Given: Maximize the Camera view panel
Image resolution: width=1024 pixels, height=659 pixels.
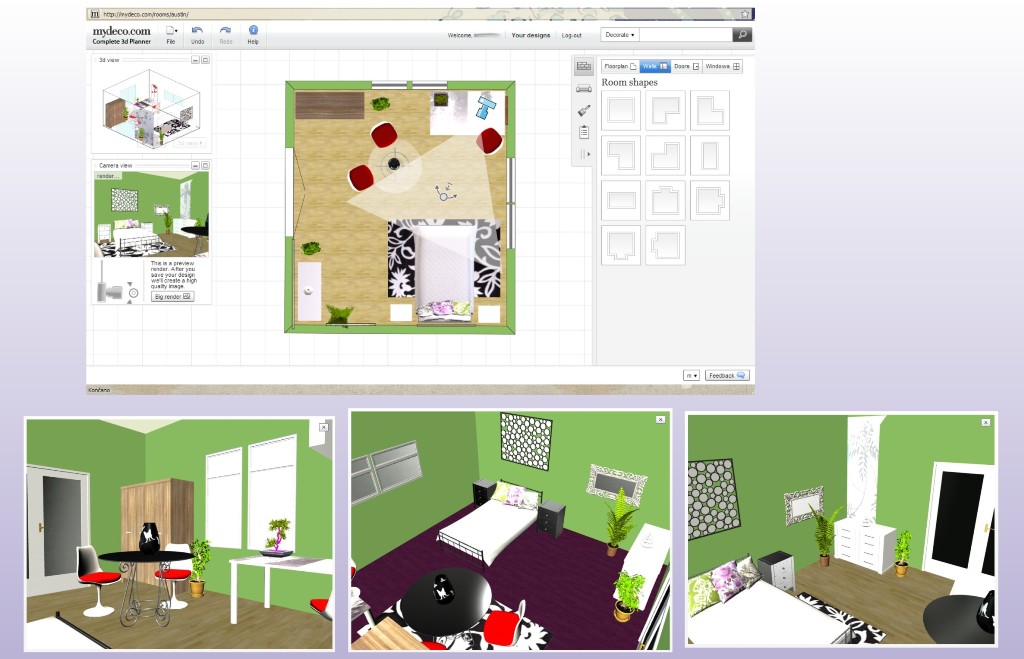Looking at the screenshot, I should 205,165.
